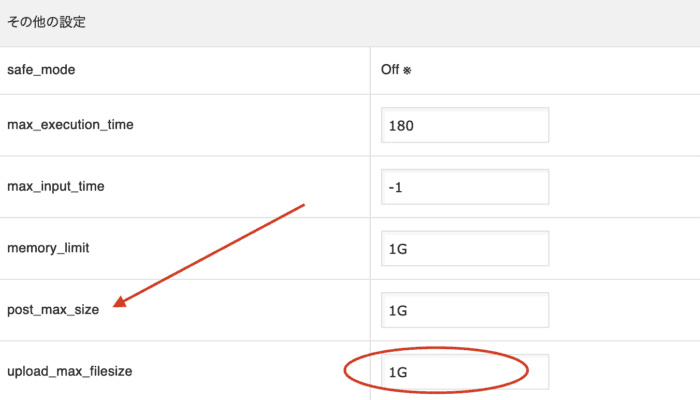700x400 pixels.
Task: Click the upload_max_filesize field circled in red
Action: click(x=465, y=371)
